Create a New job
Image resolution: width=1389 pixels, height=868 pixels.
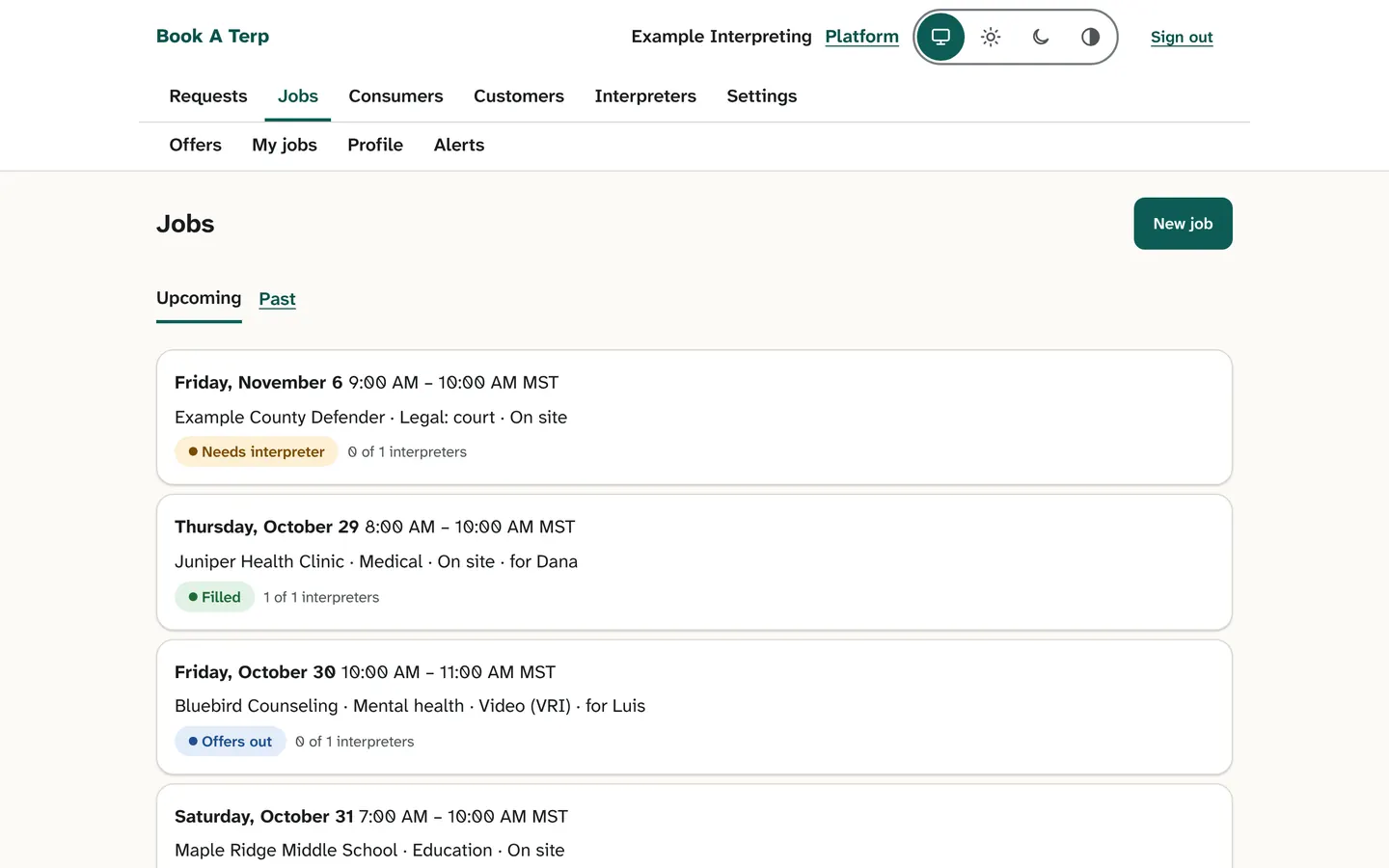[1183, 224]
